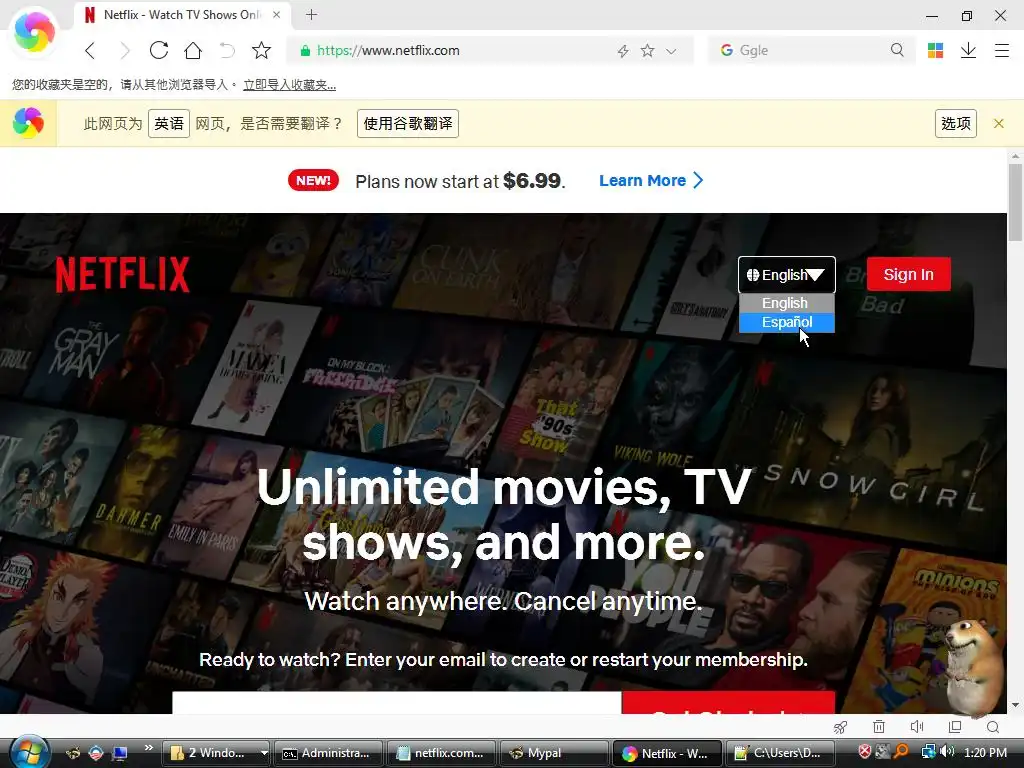Click the import bookmarks now link
This screenshot has height=768, width=1024.
tap(289, 85)
